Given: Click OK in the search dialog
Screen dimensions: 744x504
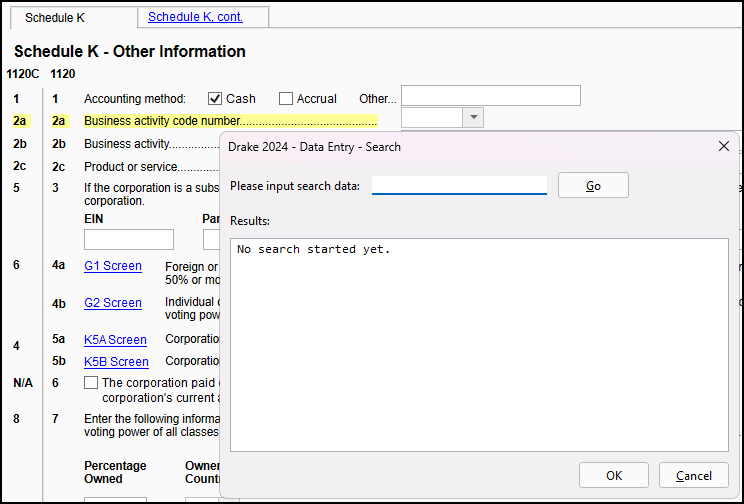Looking at the screenshot, I should [614, 475].
